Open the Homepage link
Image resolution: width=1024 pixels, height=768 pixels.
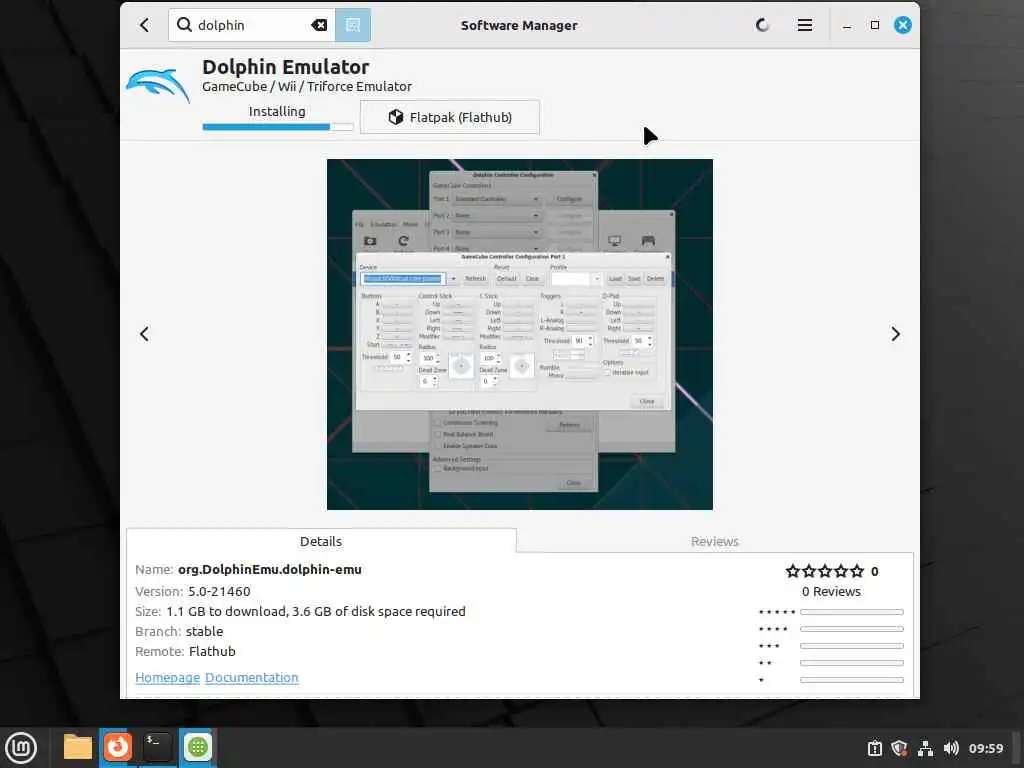[x=167, y=678]
